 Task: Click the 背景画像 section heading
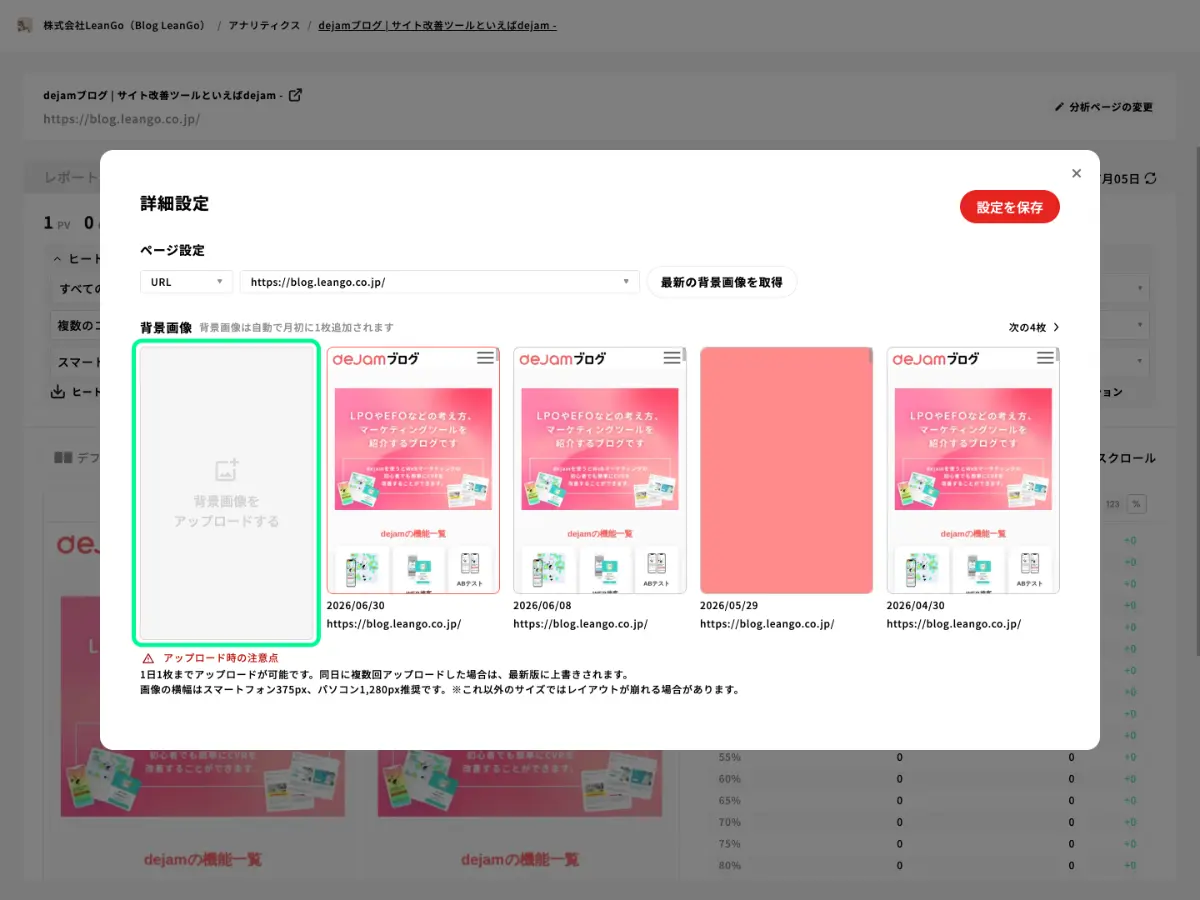point(166,327)
